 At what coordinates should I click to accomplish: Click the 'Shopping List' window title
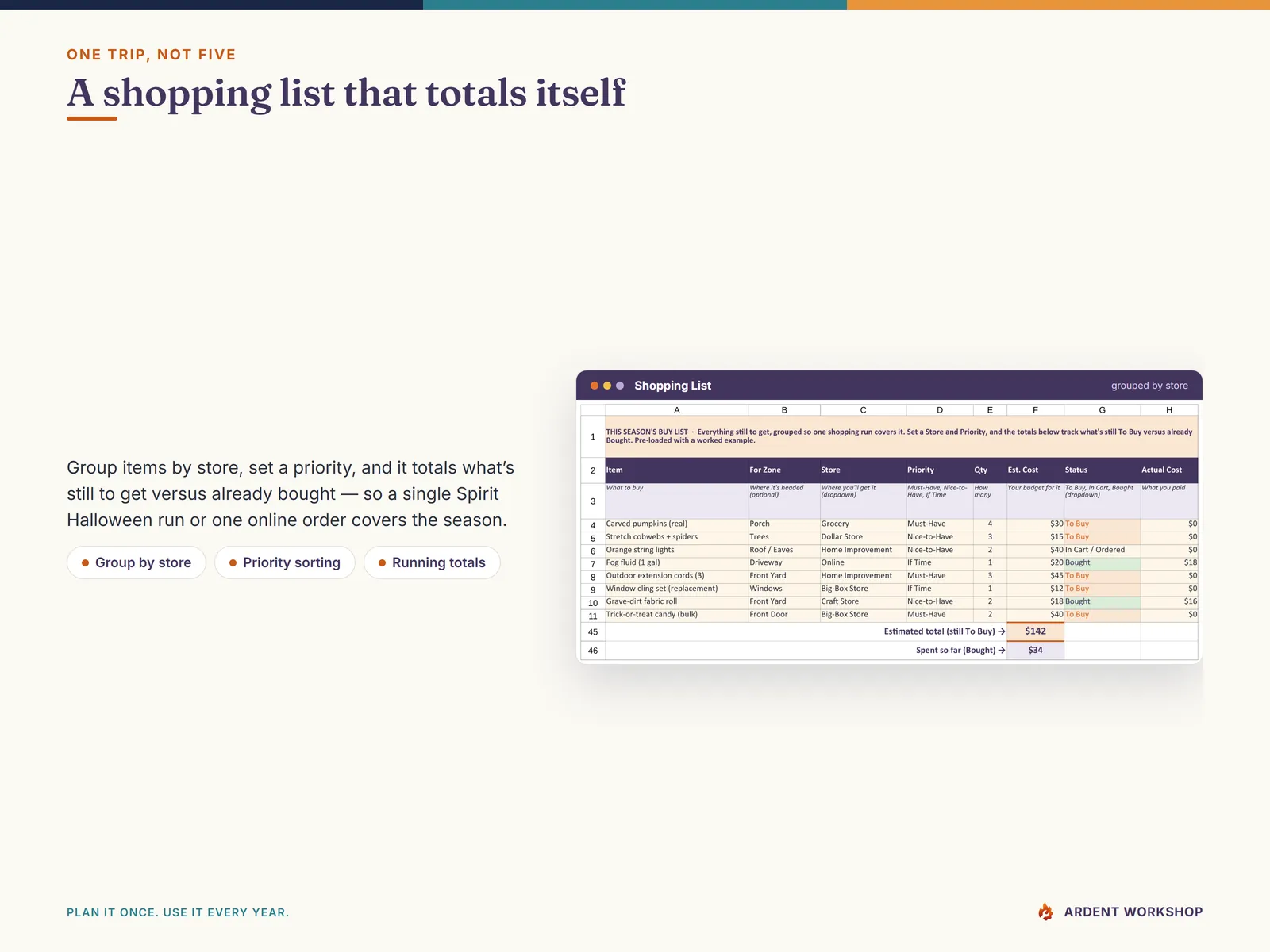tap(672, 386)
